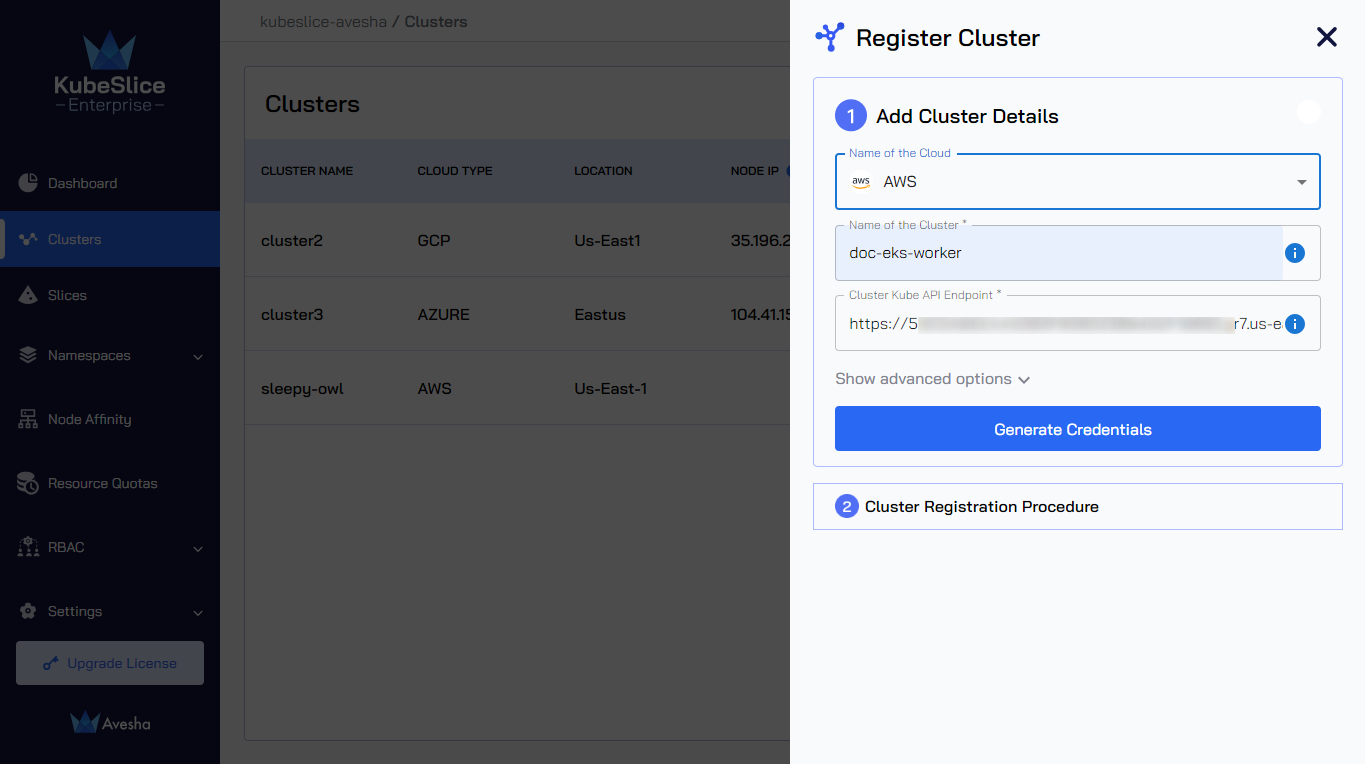Click the Avesha logo at sidebar bottom
This screenshot has width=1365, height=764.
click(x=110, y=722)
